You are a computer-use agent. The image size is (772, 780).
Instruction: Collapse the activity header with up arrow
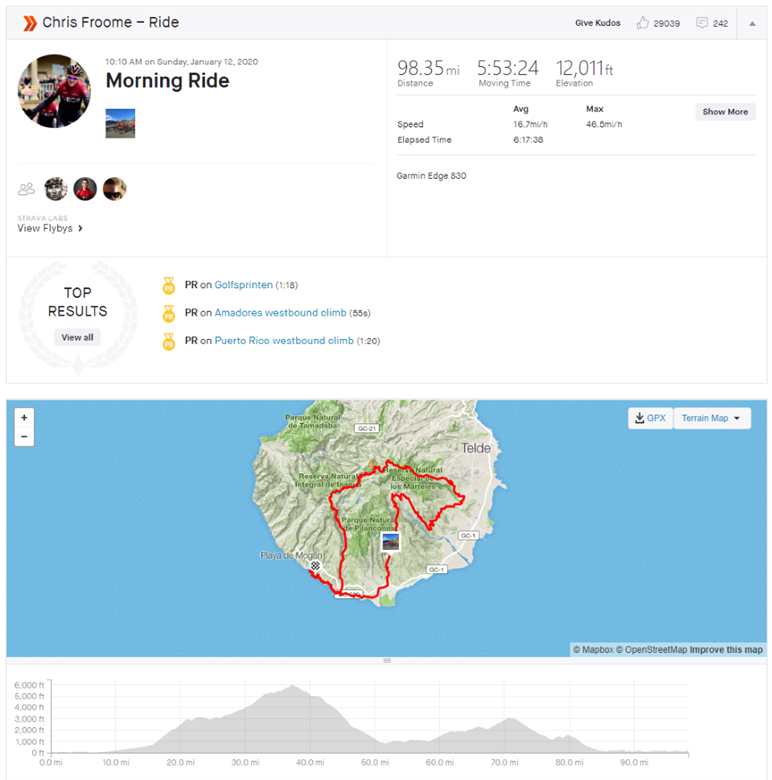(x=752, y=23)
